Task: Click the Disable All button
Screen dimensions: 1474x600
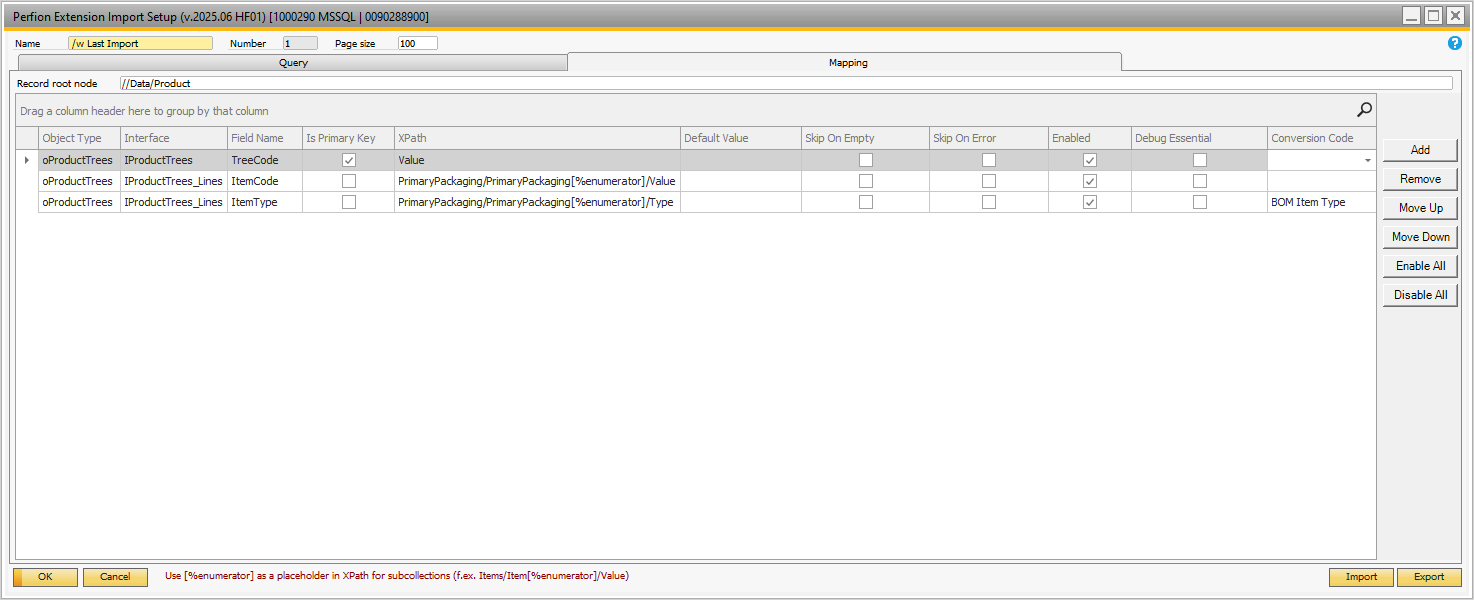Action: pyautogui.click(x=1420, y=295)
